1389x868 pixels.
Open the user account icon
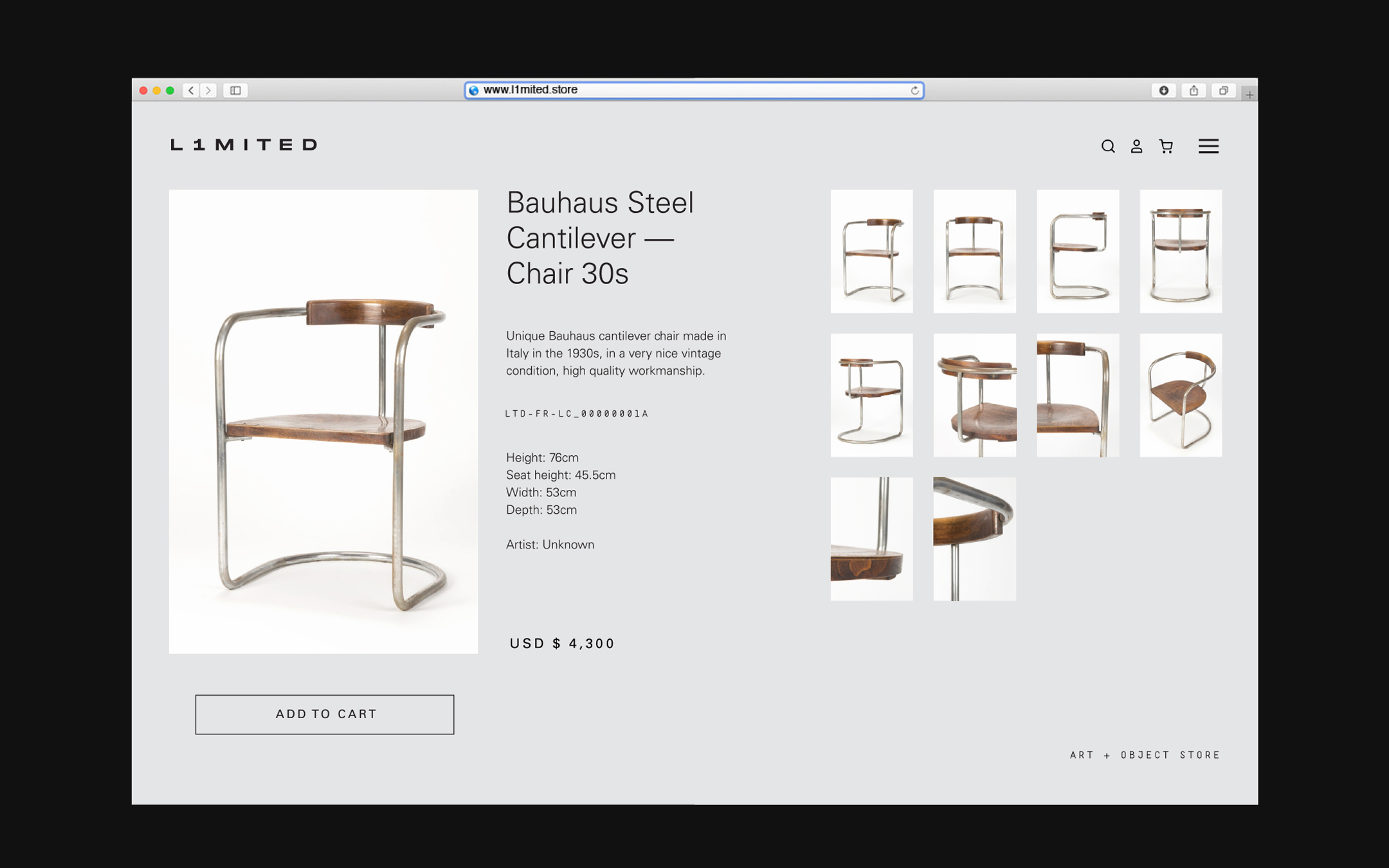click(1136, 147)
